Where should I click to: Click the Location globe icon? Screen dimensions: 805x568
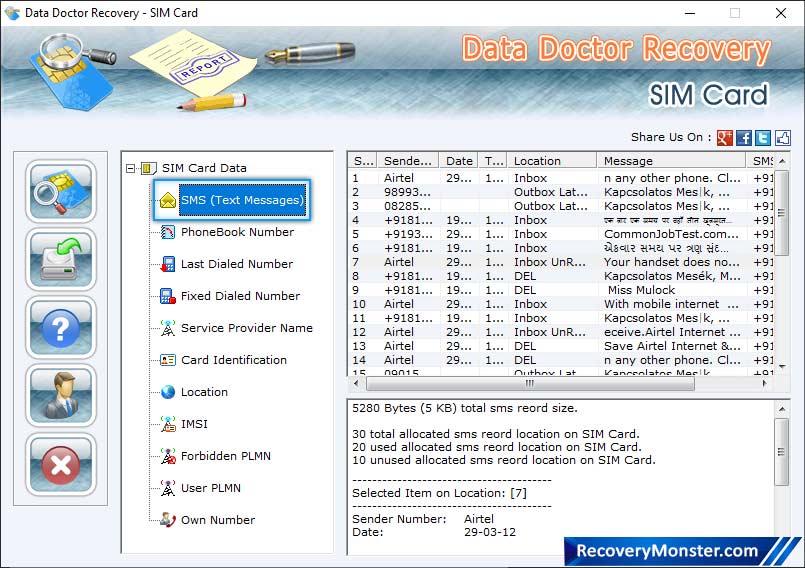167,392
